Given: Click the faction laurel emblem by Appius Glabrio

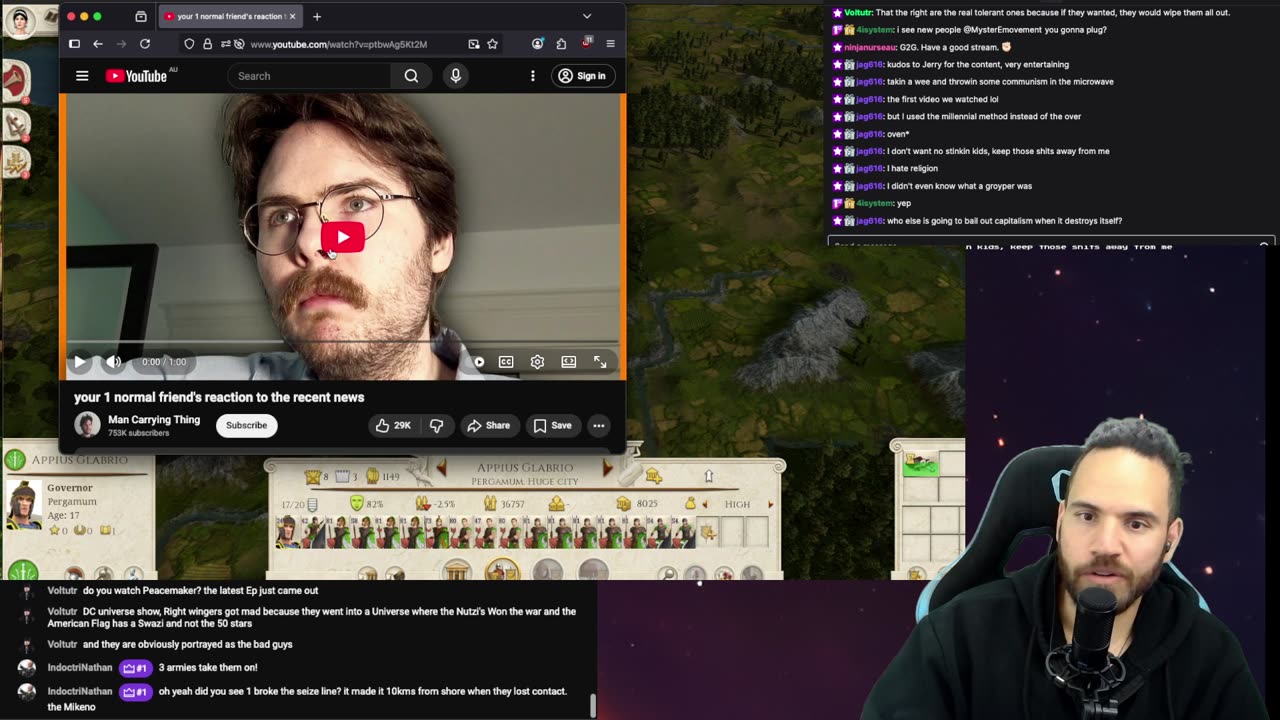Looking at the screenshot, I should click(x=14, y=460).
